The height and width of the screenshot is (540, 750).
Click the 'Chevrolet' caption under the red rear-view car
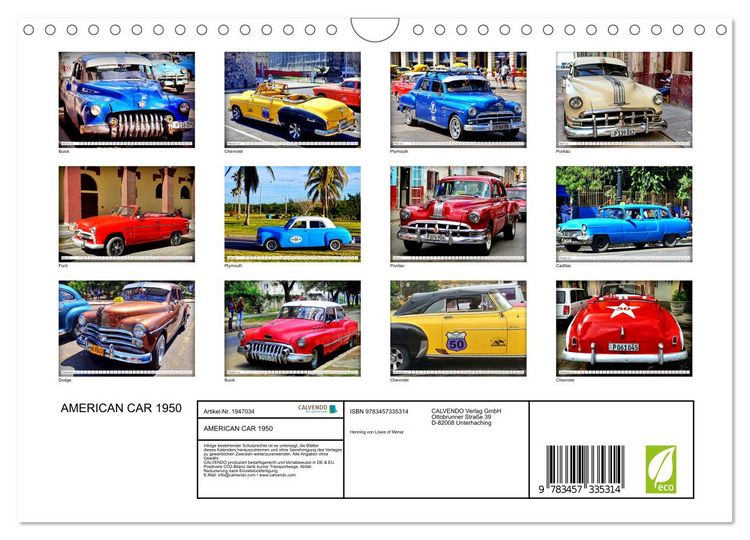click(565, 380)
